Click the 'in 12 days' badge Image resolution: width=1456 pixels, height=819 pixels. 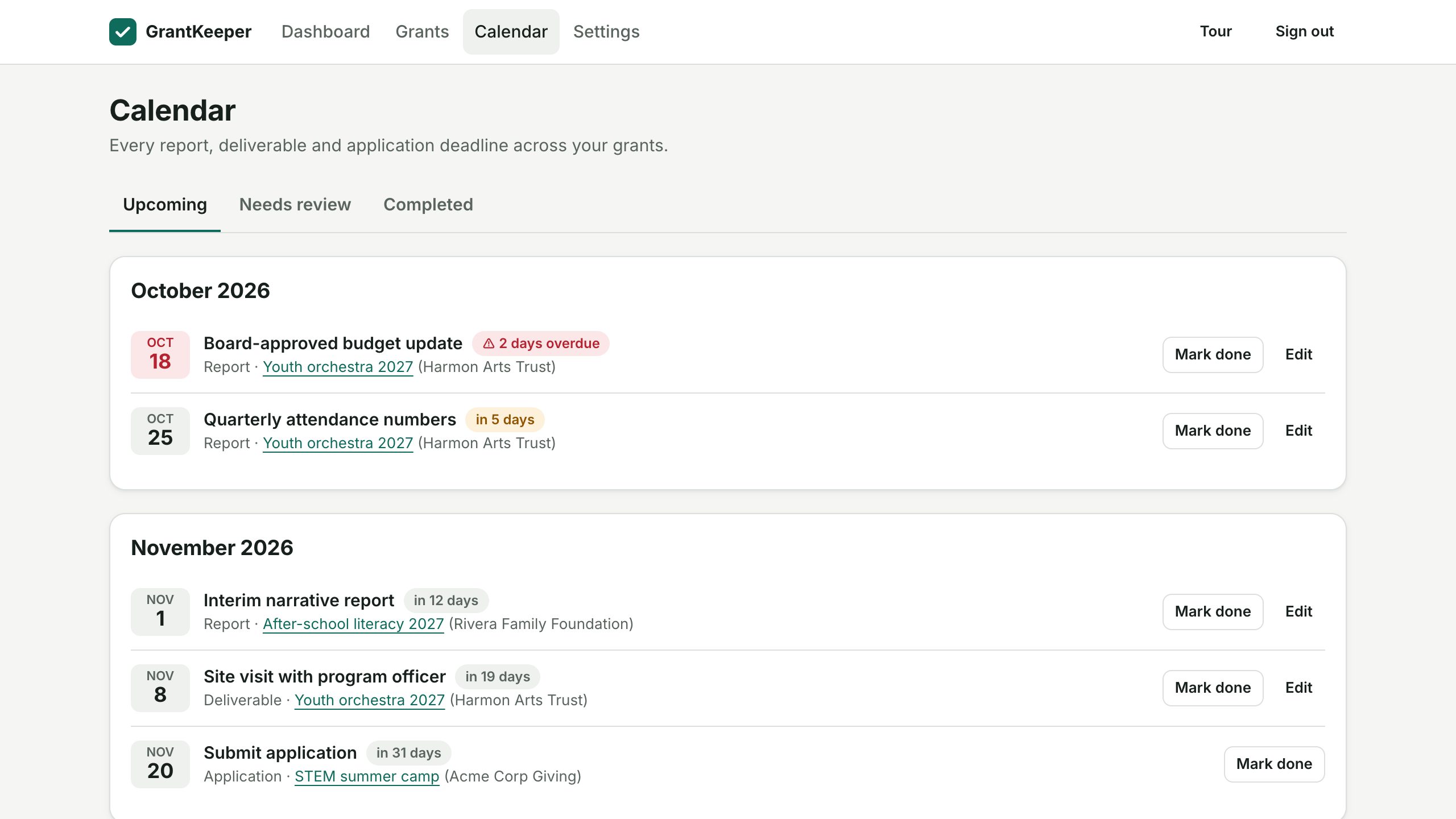(446, 601)
